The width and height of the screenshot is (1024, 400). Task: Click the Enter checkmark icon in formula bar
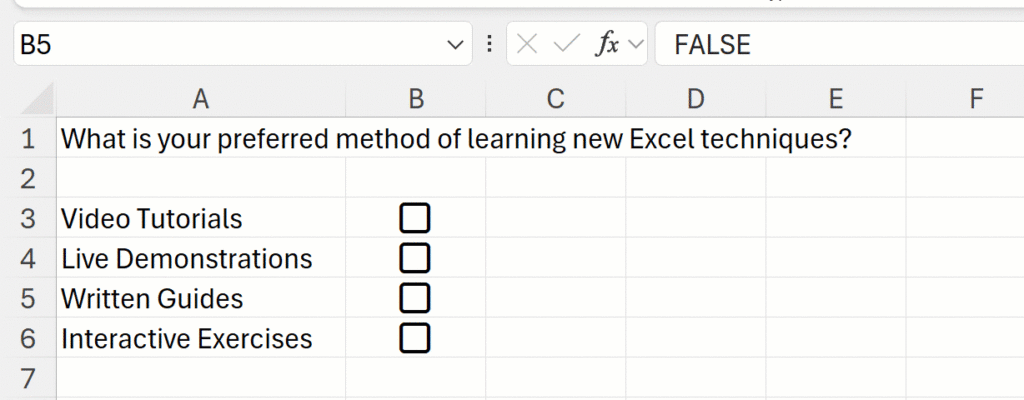566,44
